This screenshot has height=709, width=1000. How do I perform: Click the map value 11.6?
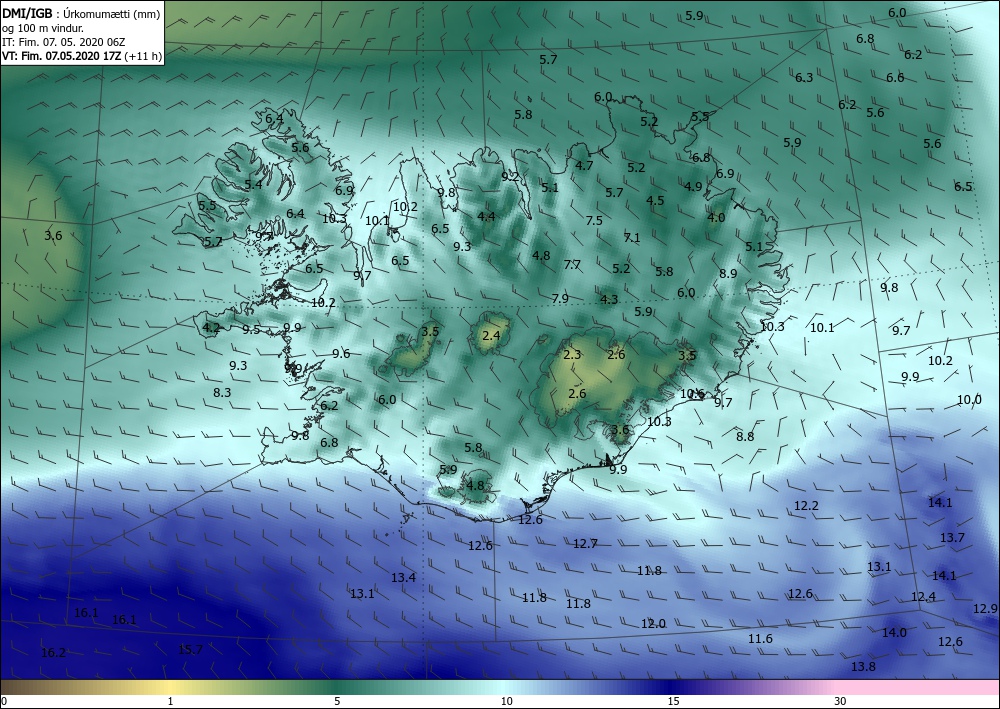[760, 639]
